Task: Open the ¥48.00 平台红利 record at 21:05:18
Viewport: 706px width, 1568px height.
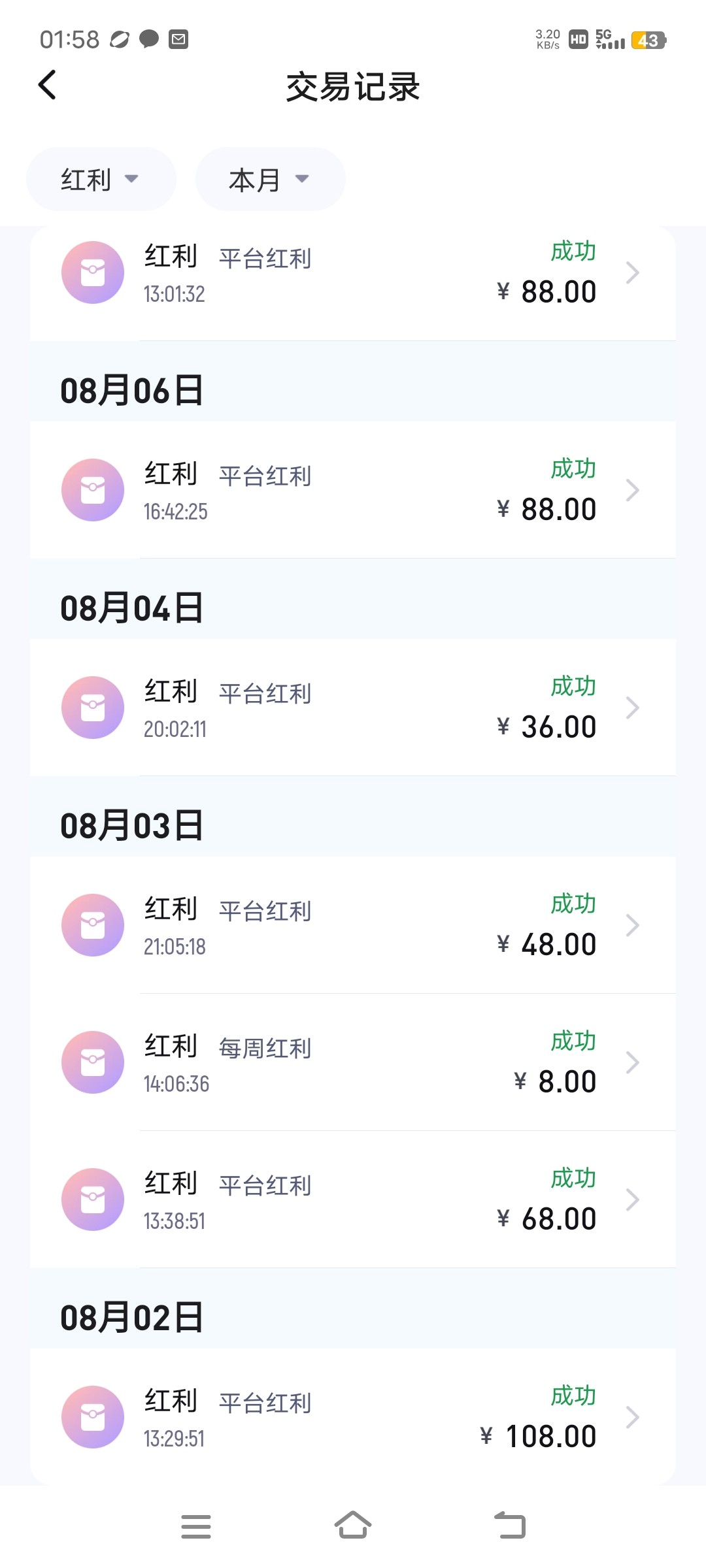Action: (353, 925)
